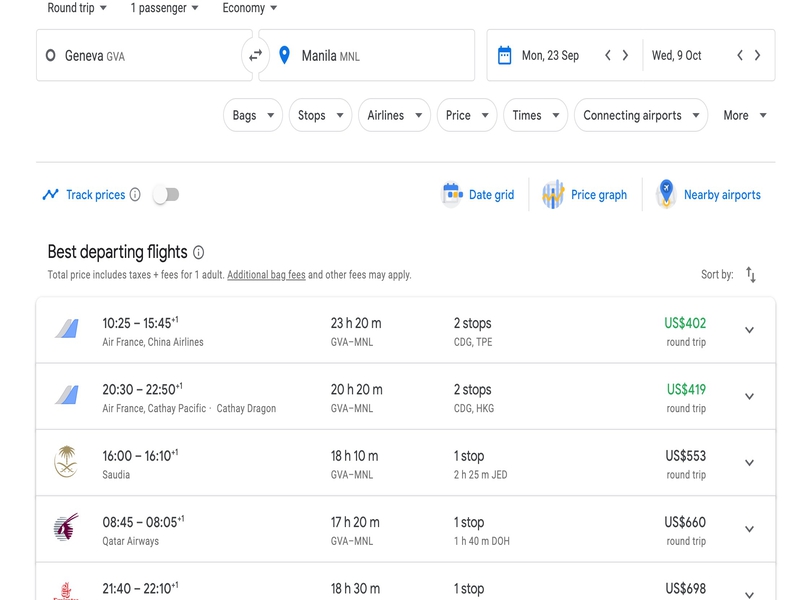Image resolution: width=800 pixels, height=600 pixels.
Task: Go to previous departure date
Action: tap(608, 55)
